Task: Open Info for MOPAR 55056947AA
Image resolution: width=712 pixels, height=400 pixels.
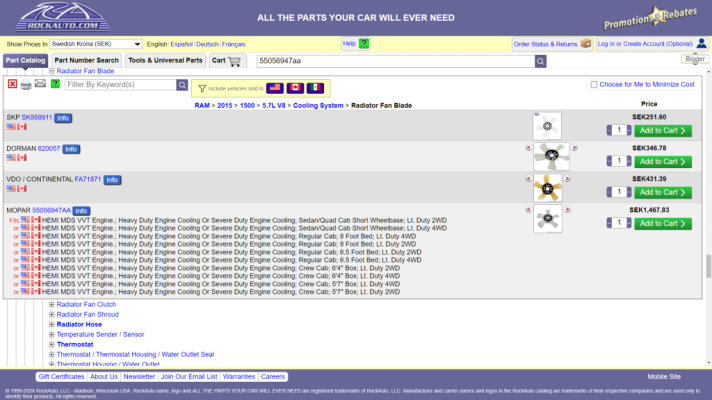Action: [x=81, y=211]
